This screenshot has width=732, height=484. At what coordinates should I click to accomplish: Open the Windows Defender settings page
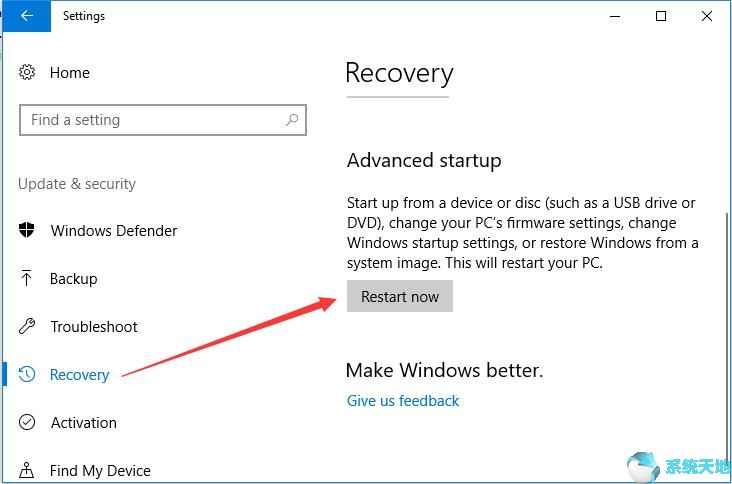pos(114,231)
